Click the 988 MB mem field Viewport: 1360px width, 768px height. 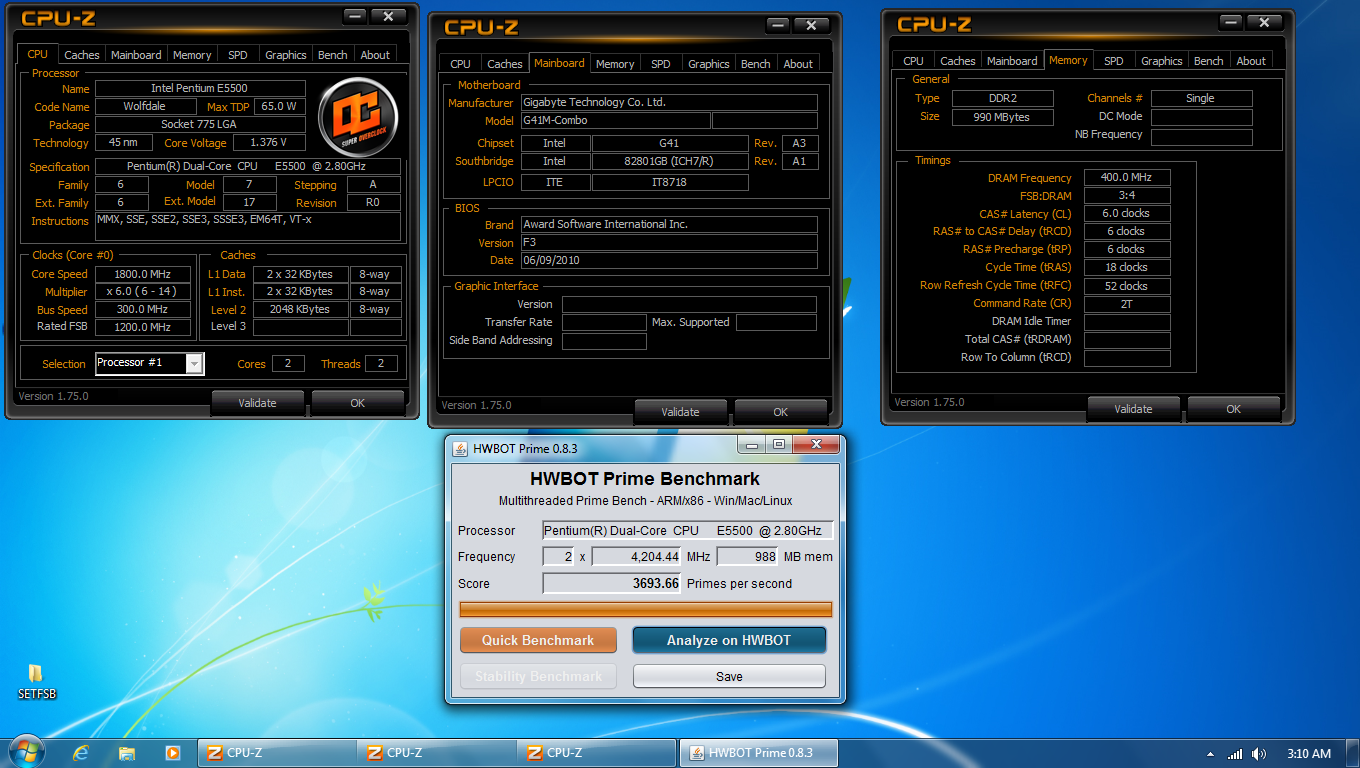pos(747,556)
